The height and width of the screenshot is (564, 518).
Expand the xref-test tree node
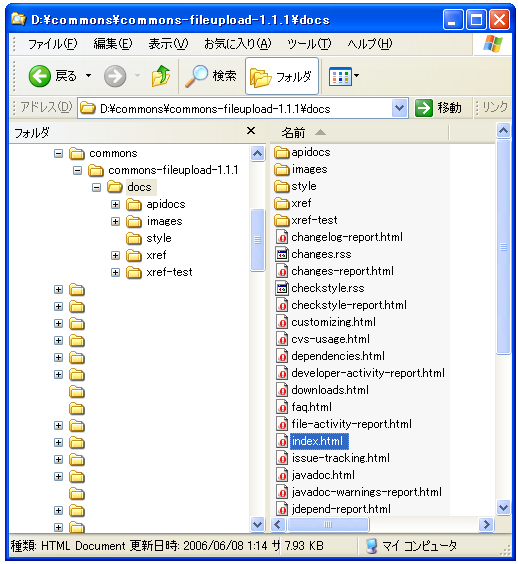(x=115, y=272)
